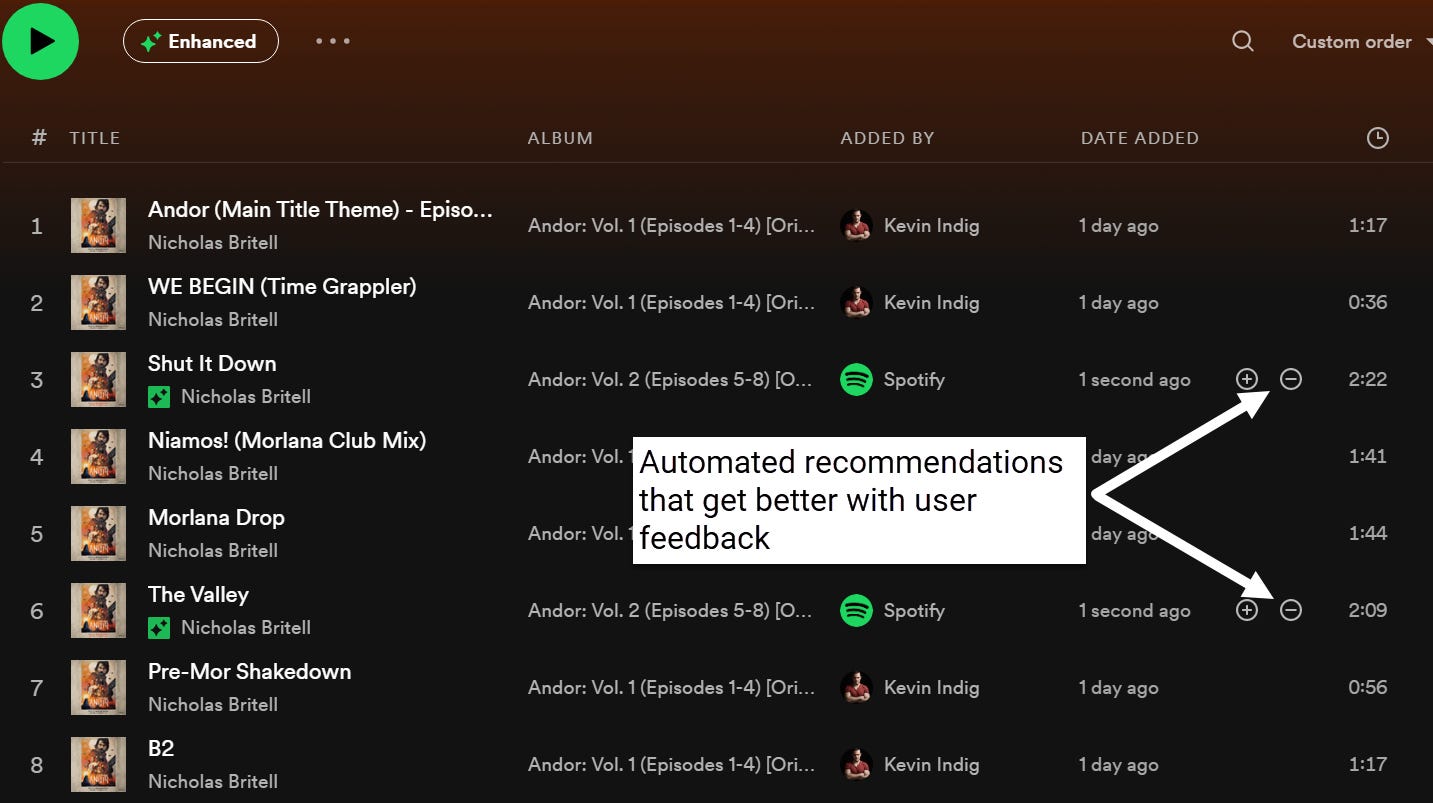
Task: Click the 0:36 duration of WE BEGIN
Action: coord(1367,302)
